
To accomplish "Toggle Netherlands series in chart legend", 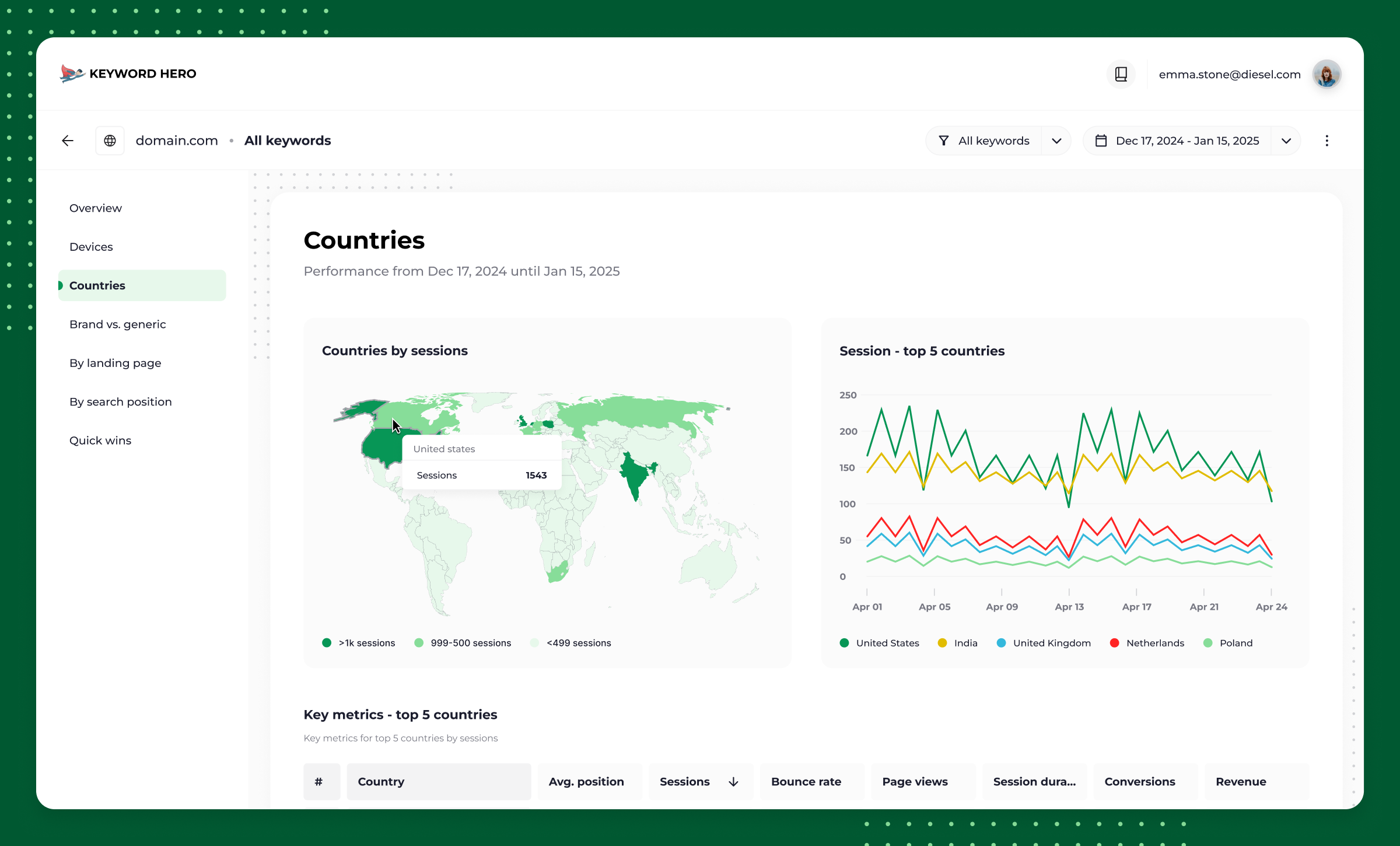I will [1147, 642].
